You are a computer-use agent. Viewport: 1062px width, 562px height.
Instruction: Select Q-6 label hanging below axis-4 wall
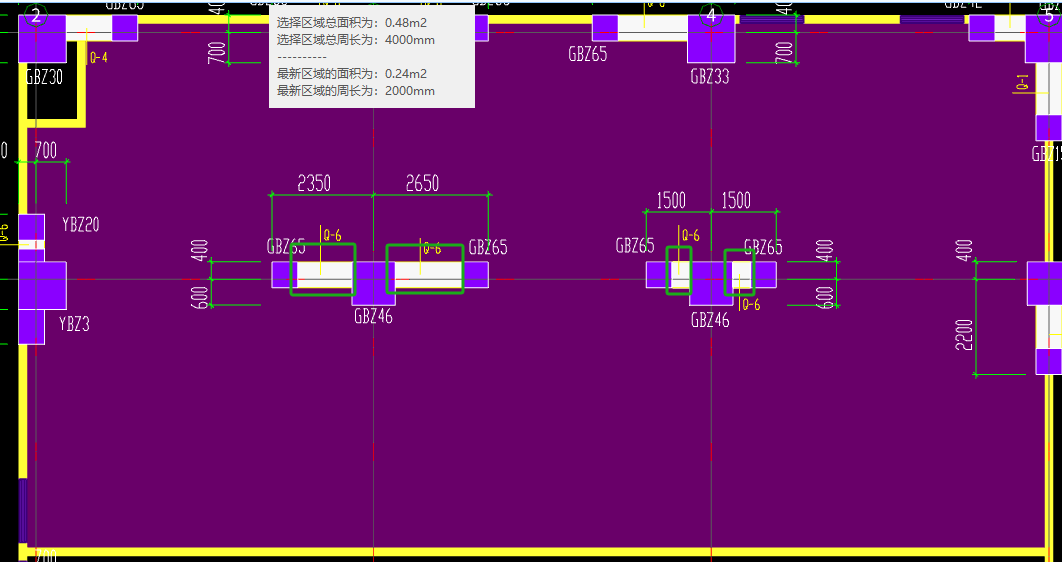point(751,305)
